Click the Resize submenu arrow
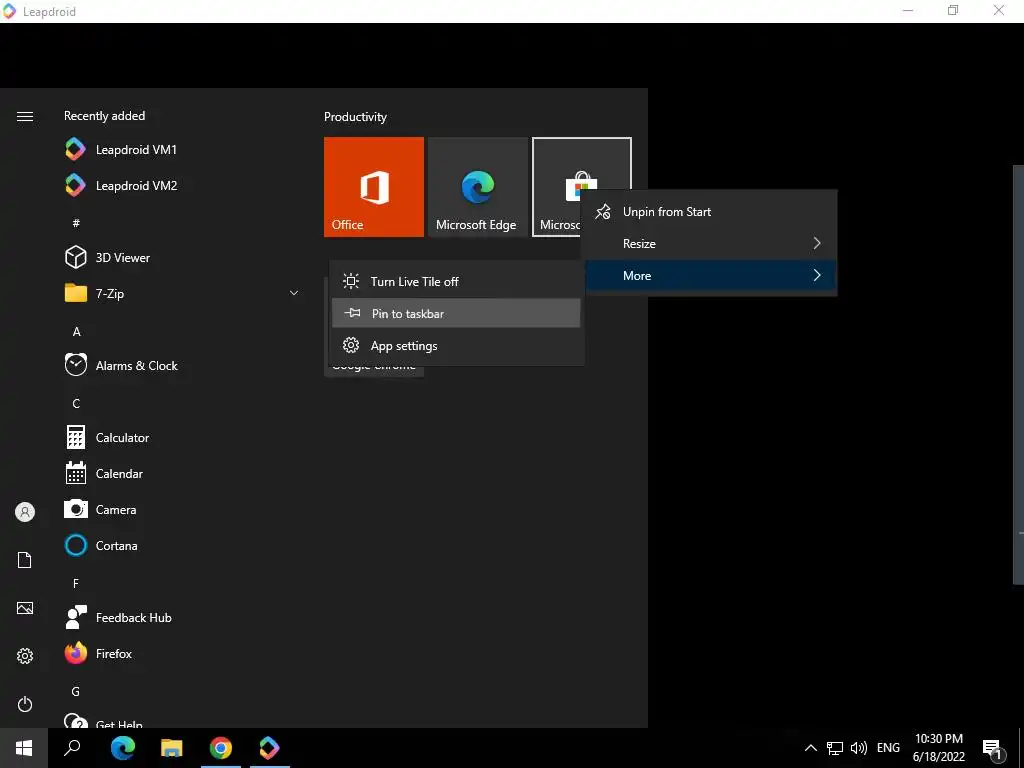Image resolution: width=1024 pixels, height=768 pixels. click(817, 244)
